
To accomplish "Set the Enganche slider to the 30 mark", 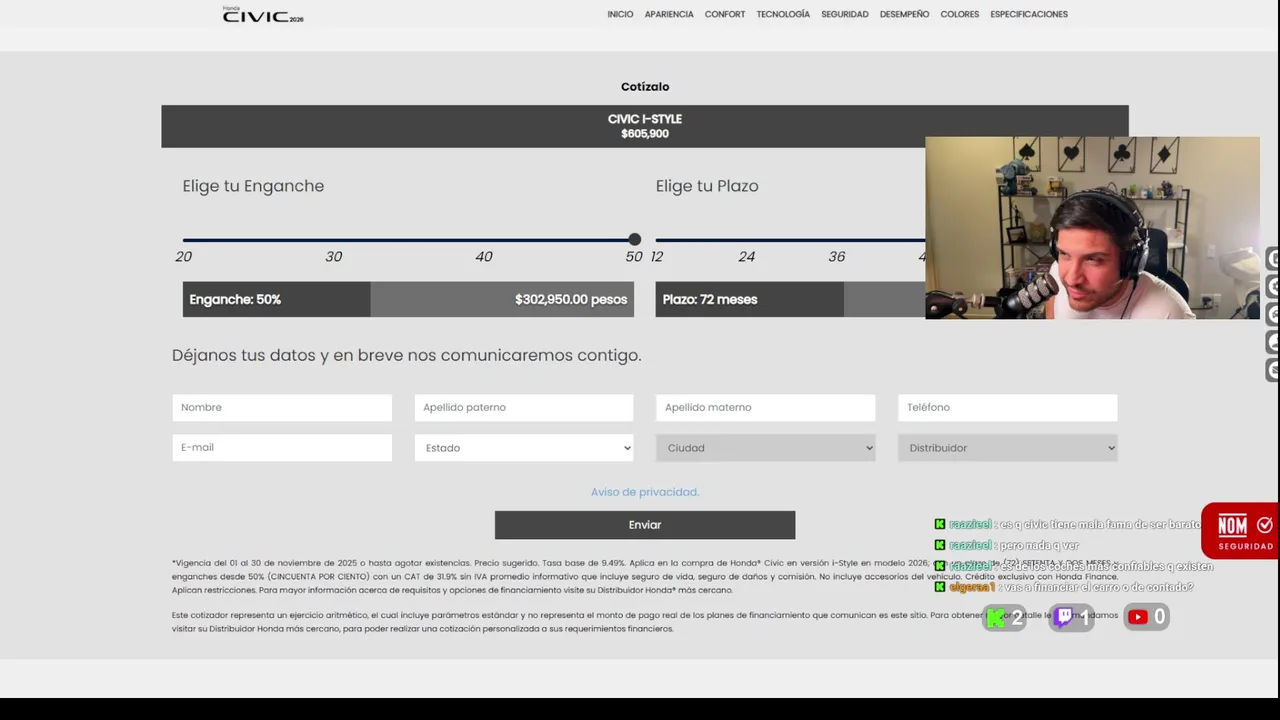I will (x=333, y=240).
